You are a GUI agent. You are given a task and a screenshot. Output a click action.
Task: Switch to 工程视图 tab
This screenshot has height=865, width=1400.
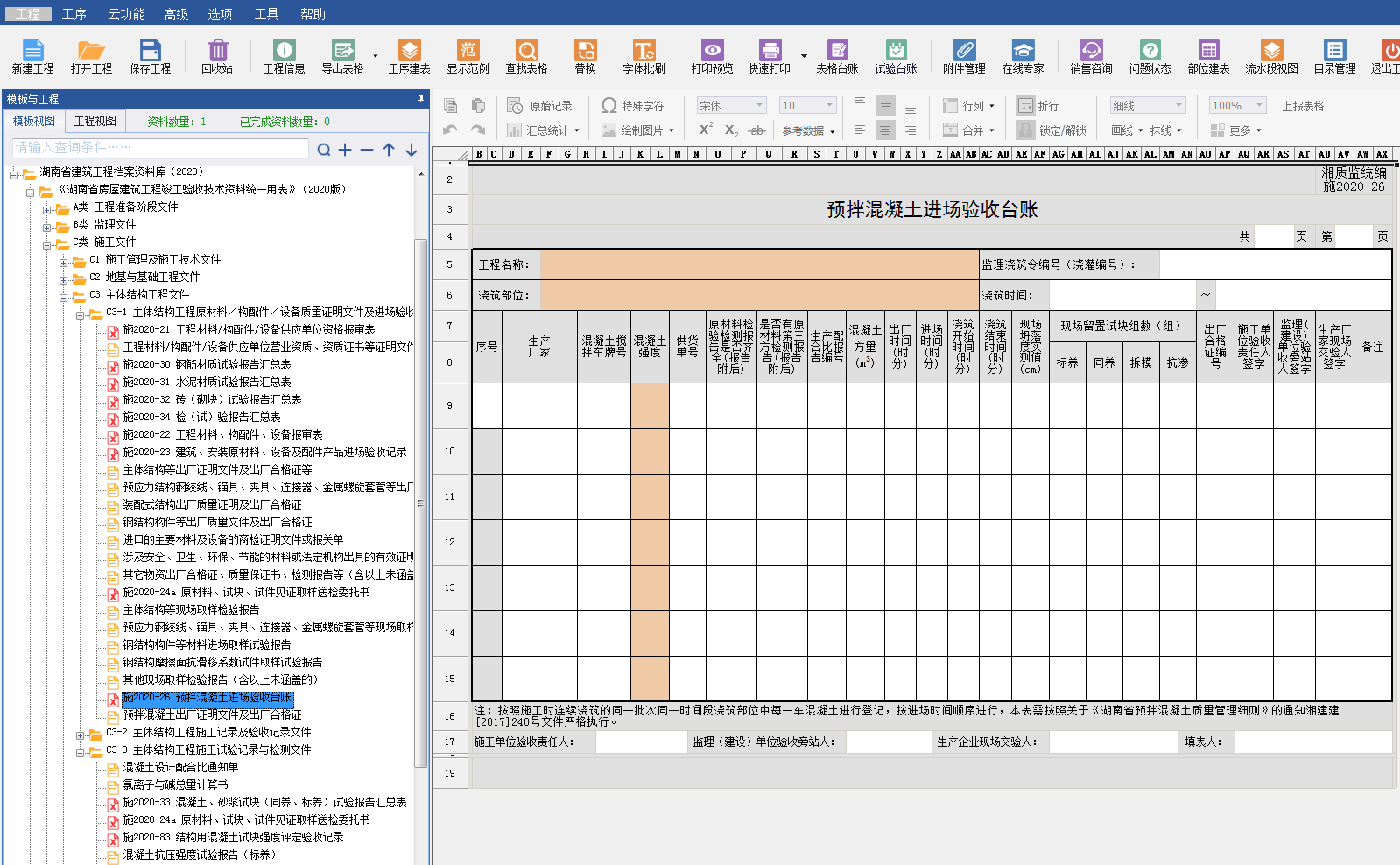(95, 121)
